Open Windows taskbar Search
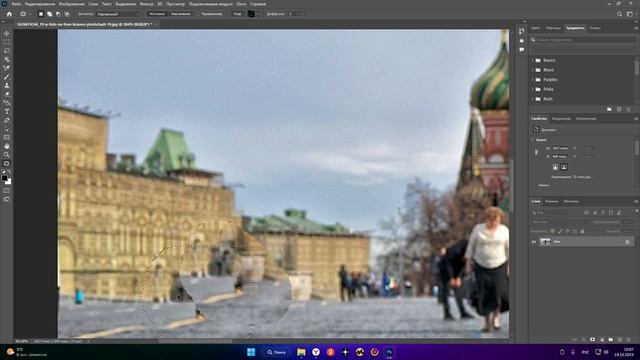 [x=276, y=352]
